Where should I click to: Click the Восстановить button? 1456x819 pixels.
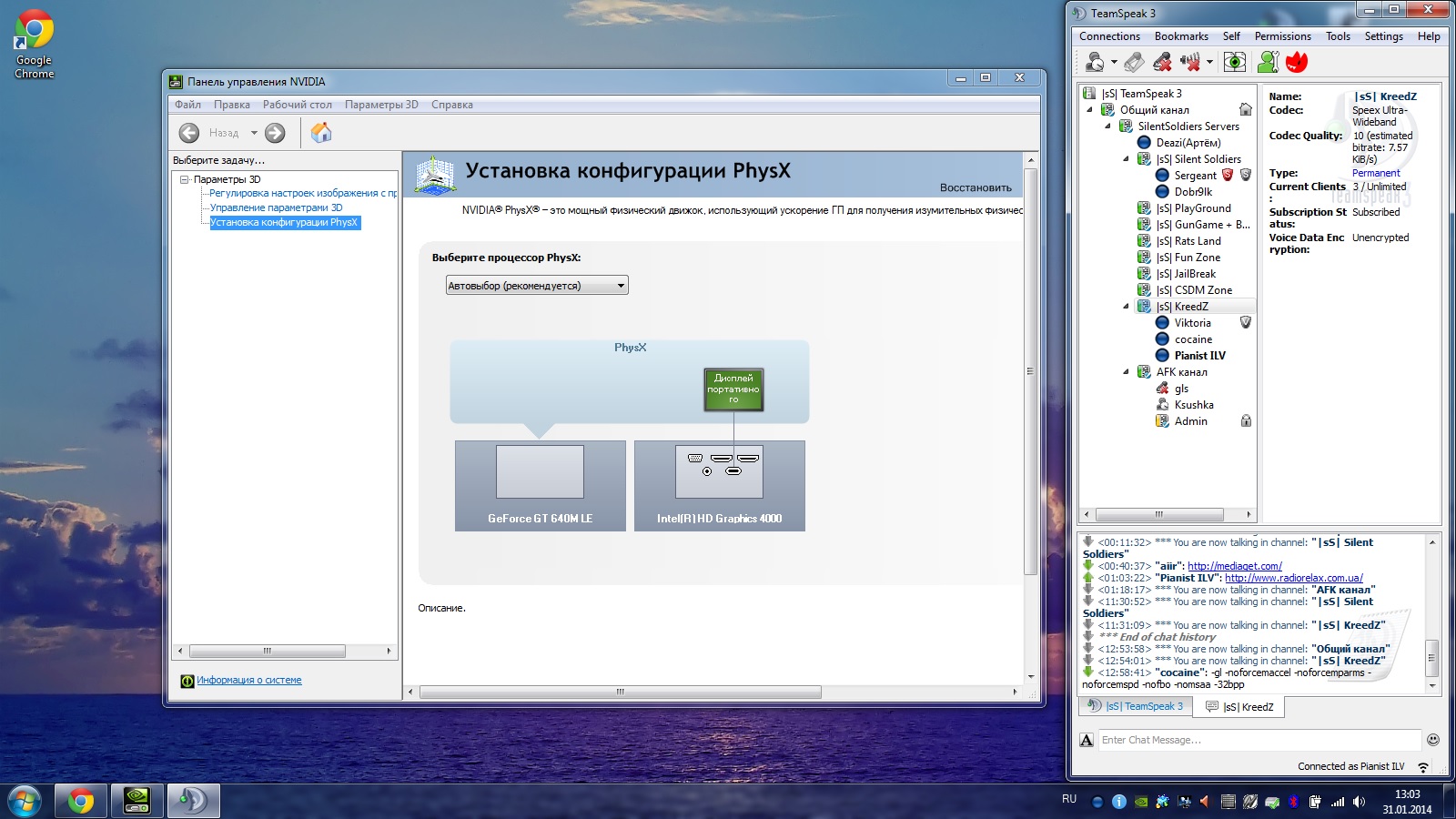[x=976, y=187]
